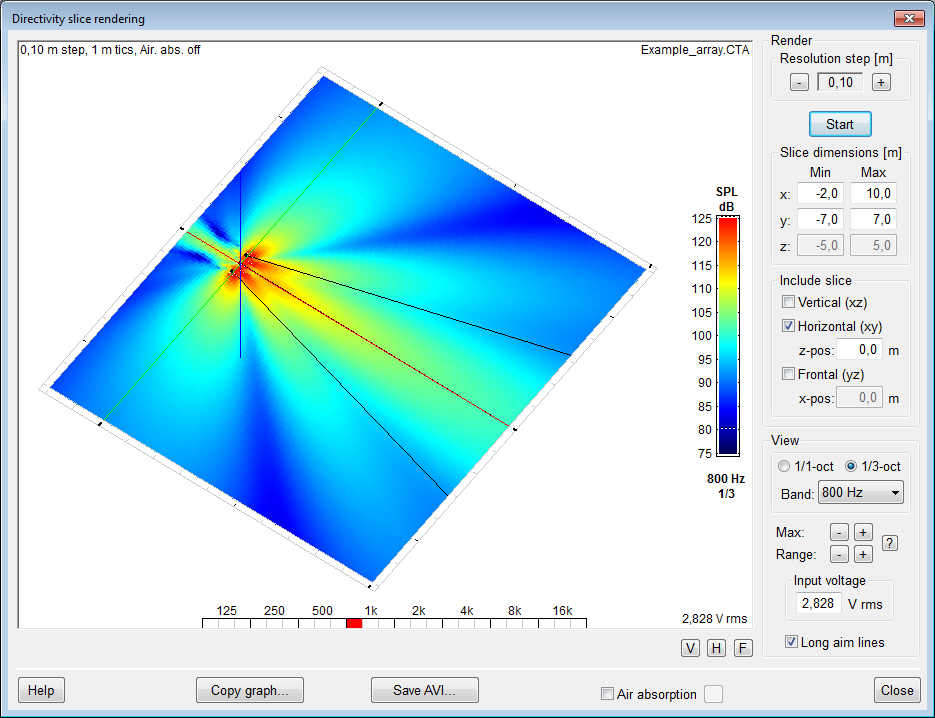Toggle the Air absorption checkbox
The width and height of the screenshot is (935, 718).
pos(607,694)
